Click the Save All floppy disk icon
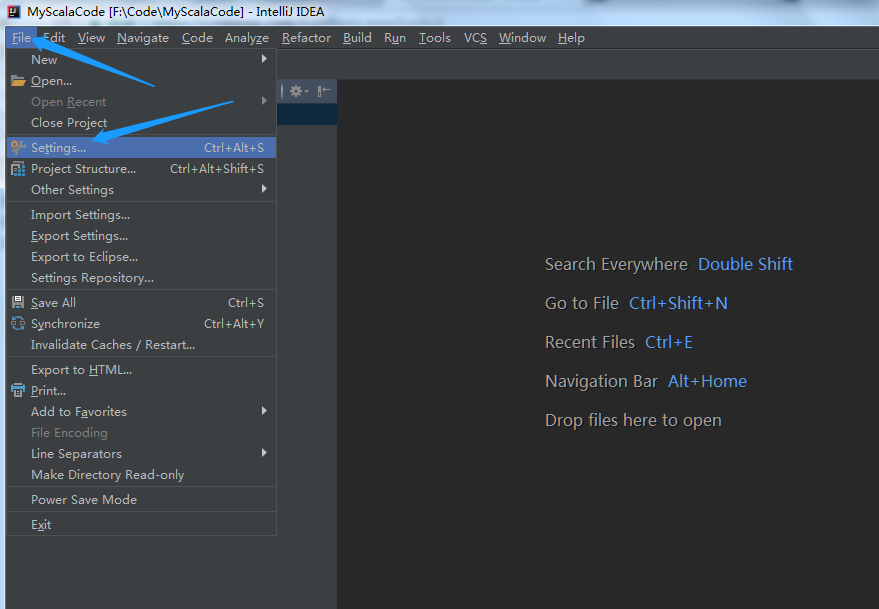Viewport: 879px width, 609px height. [x=18, y=302]
